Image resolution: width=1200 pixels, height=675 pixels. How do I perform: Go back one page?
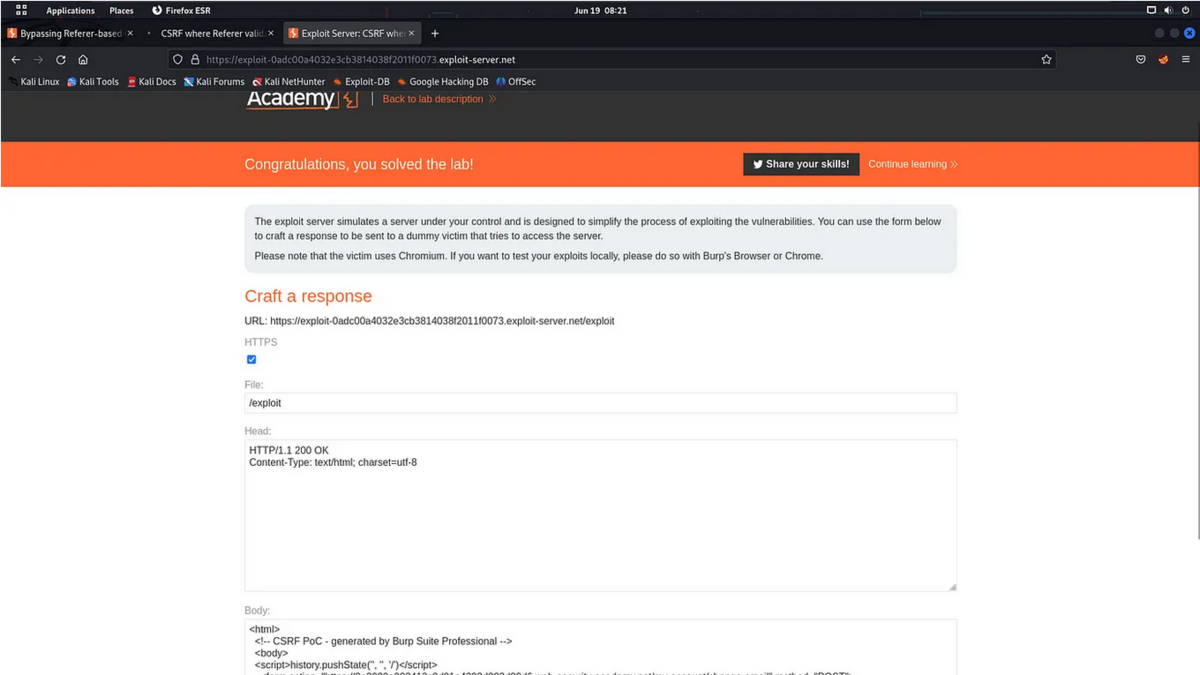(16, 60)
